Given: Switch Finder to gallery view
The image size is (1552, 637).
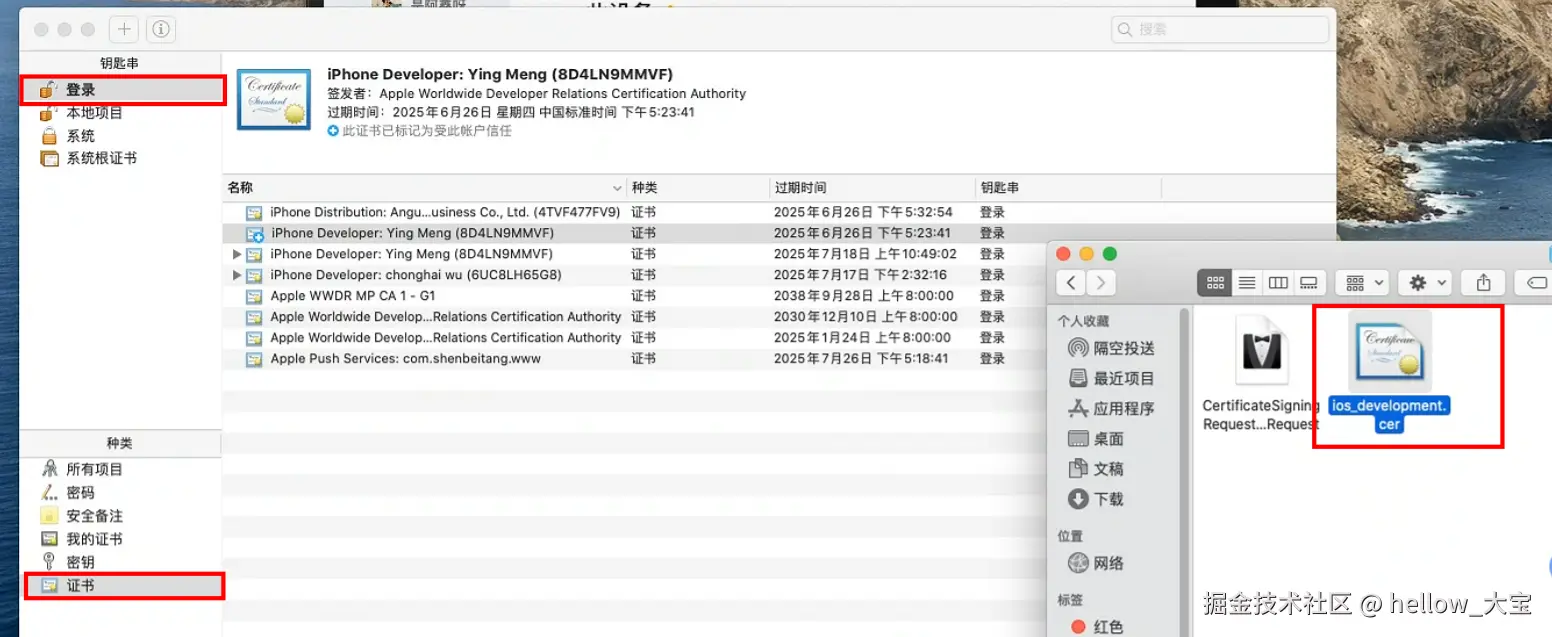Looking at the screenshot, I should point(1309,283).
